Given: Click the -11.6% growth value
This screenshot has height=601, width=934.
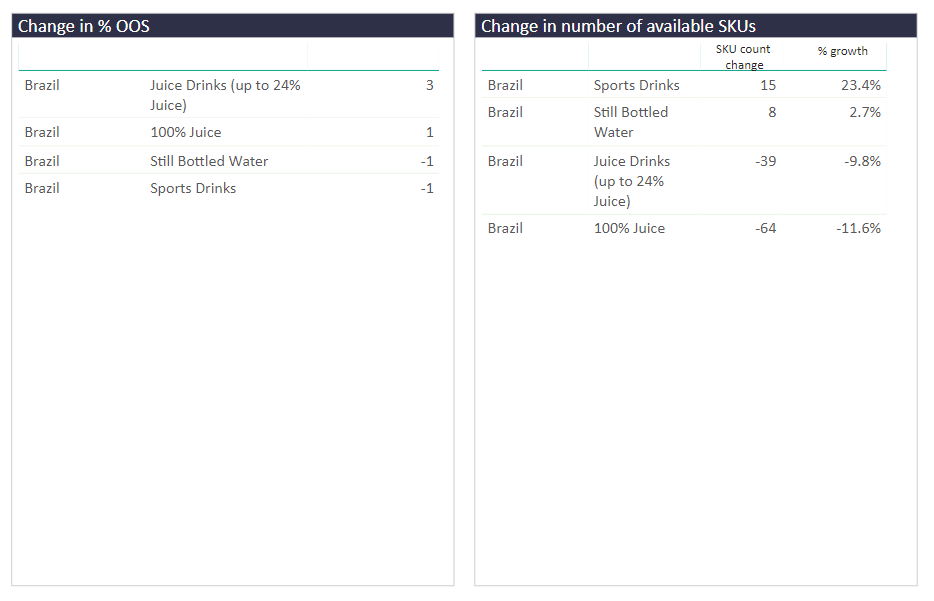Looking at the screenshot, I should click(858, 228).
